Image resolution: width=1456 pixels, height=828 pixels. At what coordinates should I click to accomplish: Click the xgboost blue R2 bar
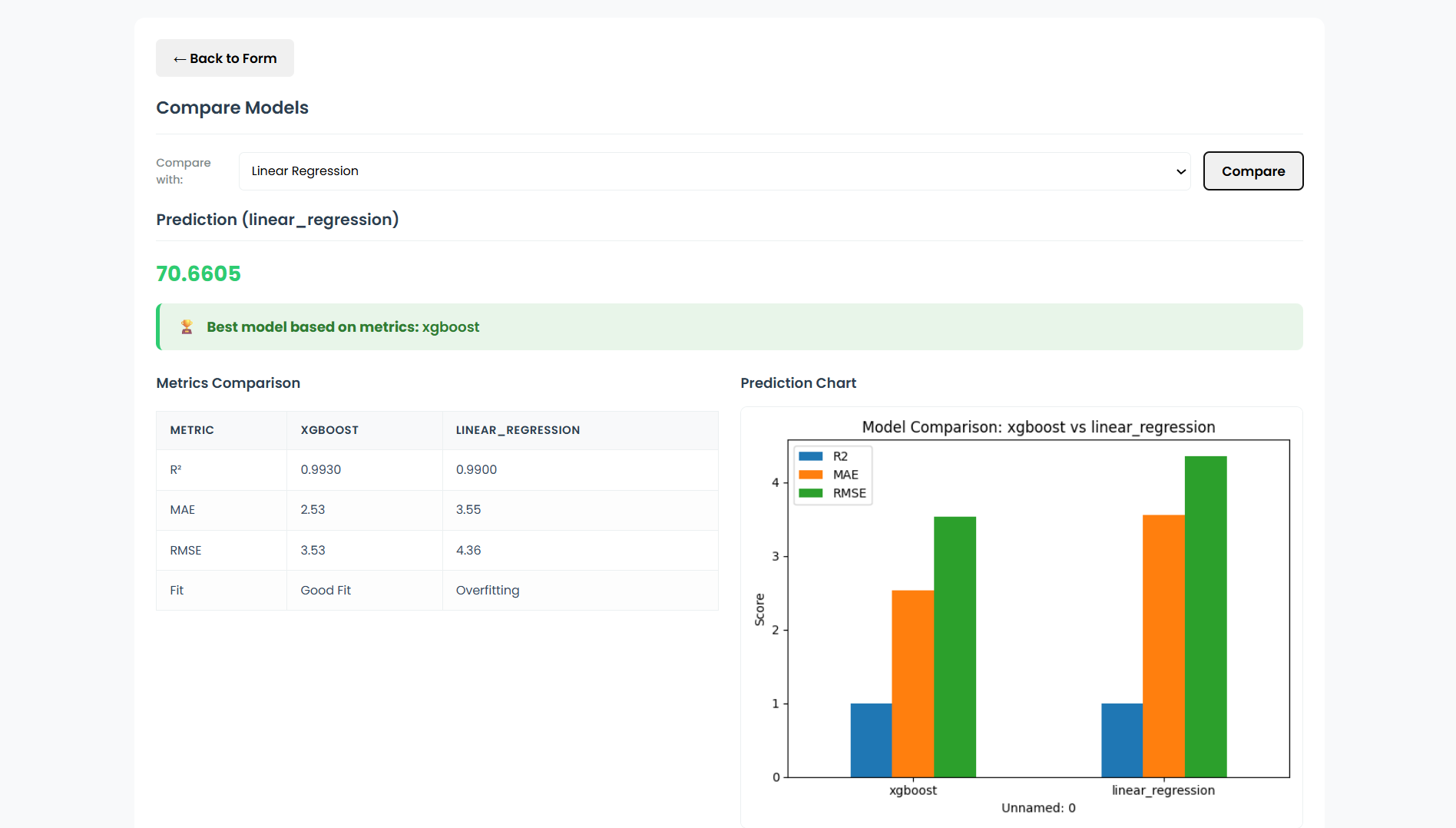point(871,740)
